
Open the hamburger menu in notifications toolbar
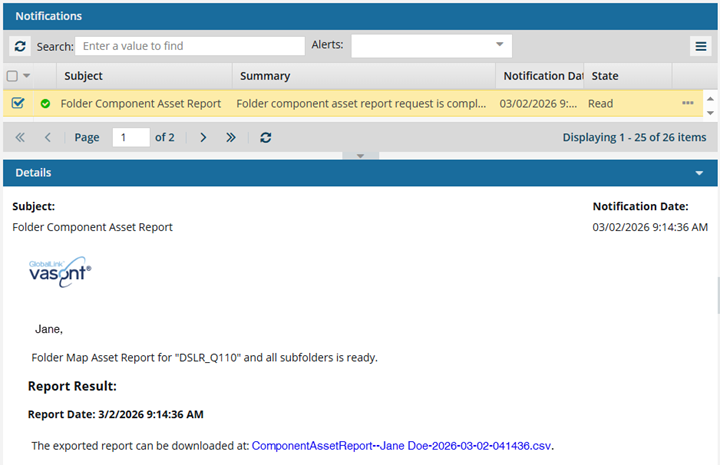(701, 46)
